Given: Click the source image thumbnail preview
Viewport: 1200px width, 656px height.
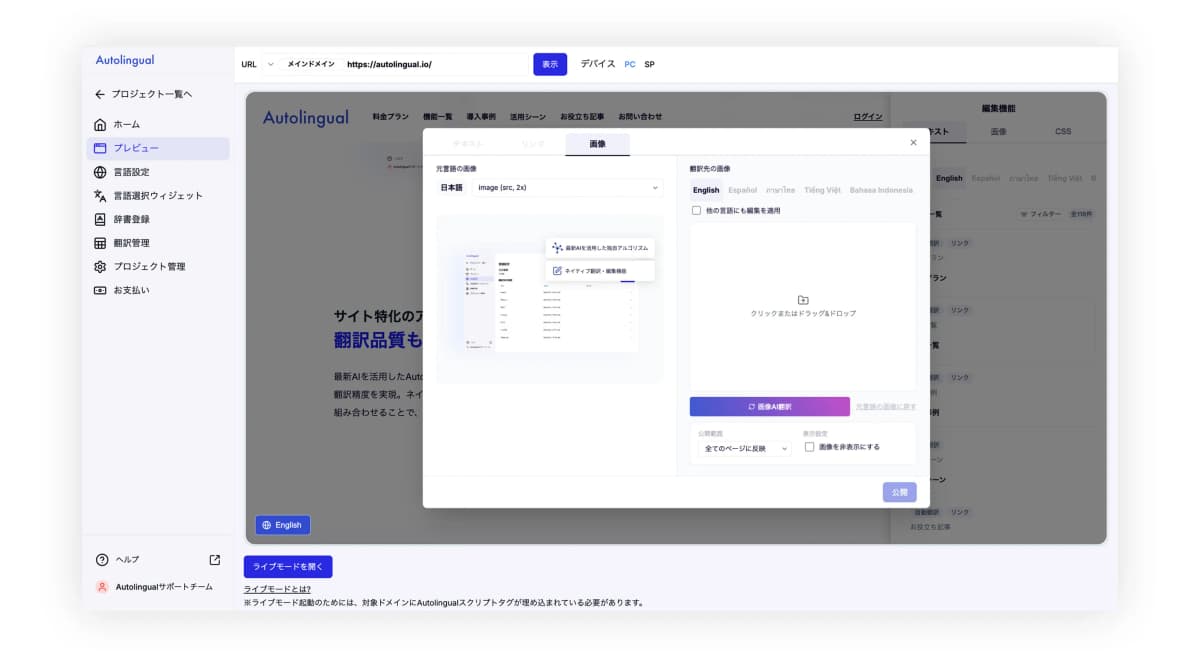Looking at the screenshot, I should point(550,299).
